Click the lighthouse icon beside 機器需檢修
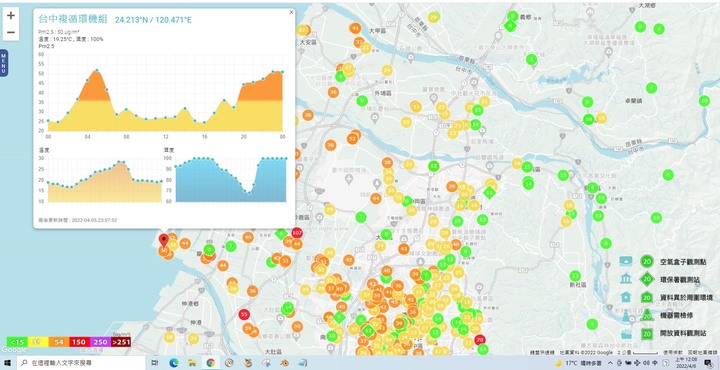720x370 pixels. (626, 315)
